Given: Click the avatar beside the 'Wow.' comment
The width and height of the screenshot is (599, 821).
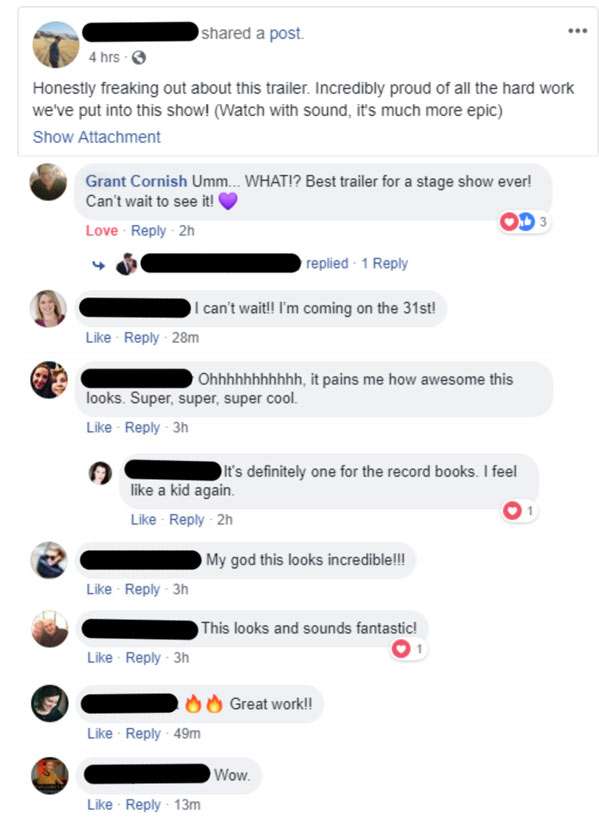Looking at the screenshot, I should coord(50,775).
